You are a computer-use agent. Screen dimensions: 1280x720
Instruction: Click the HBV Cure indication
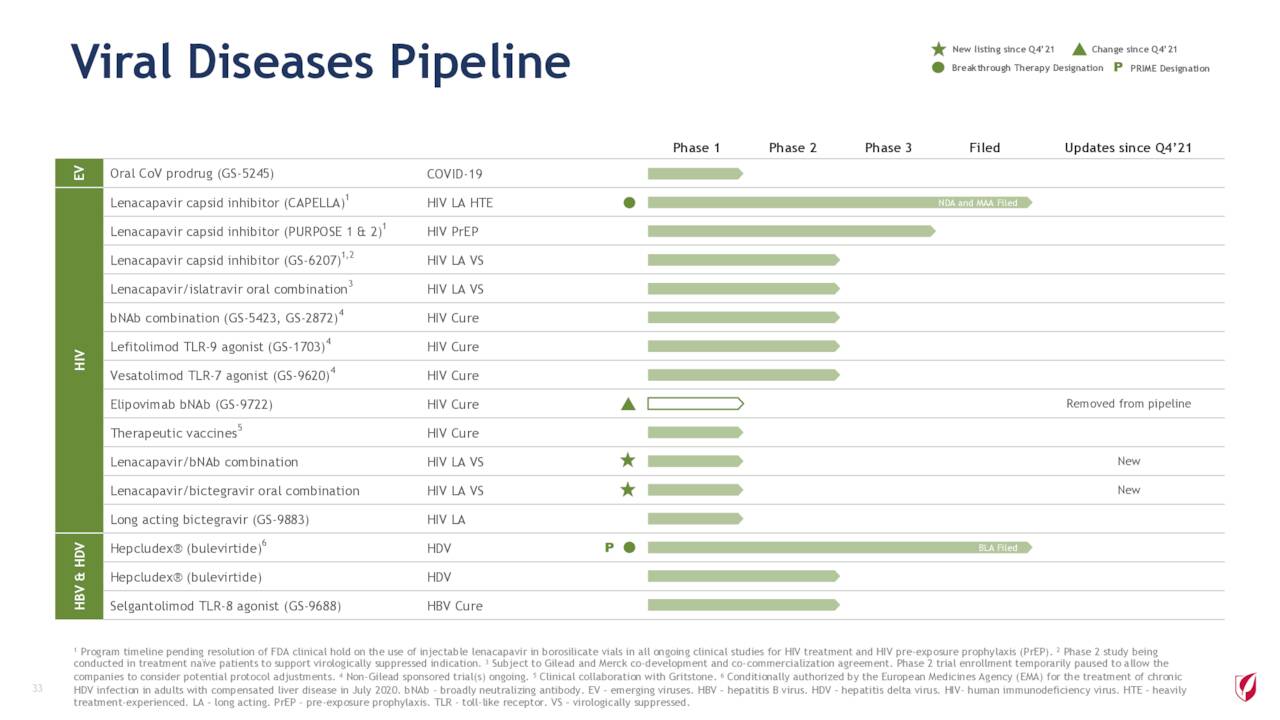click(454, 606)
